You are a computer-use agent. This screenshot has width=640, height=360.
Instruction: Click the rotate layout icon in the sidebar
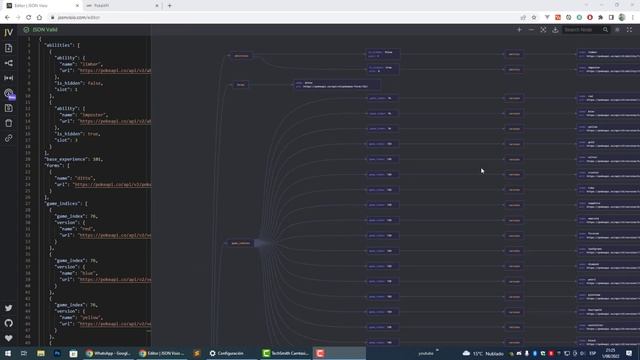point(9,63)
